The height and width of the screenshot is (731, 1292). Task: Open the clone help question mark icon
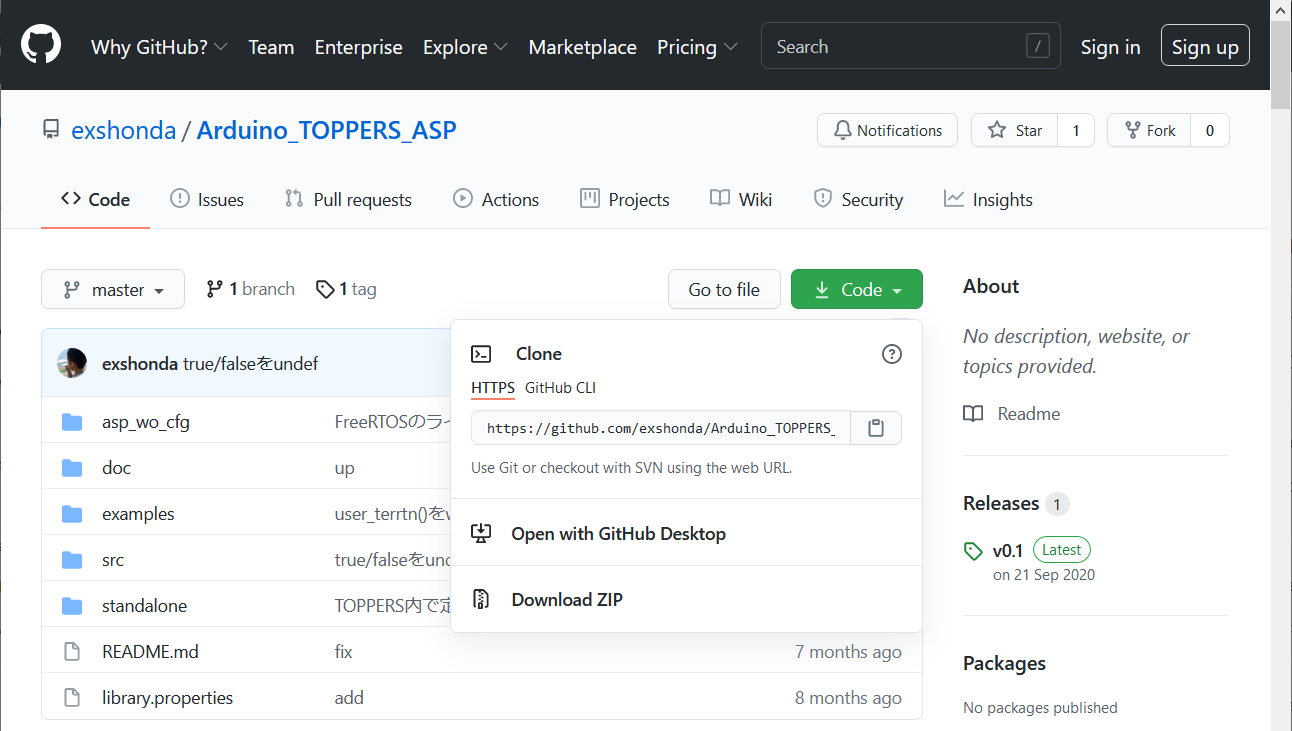(891, 353)
